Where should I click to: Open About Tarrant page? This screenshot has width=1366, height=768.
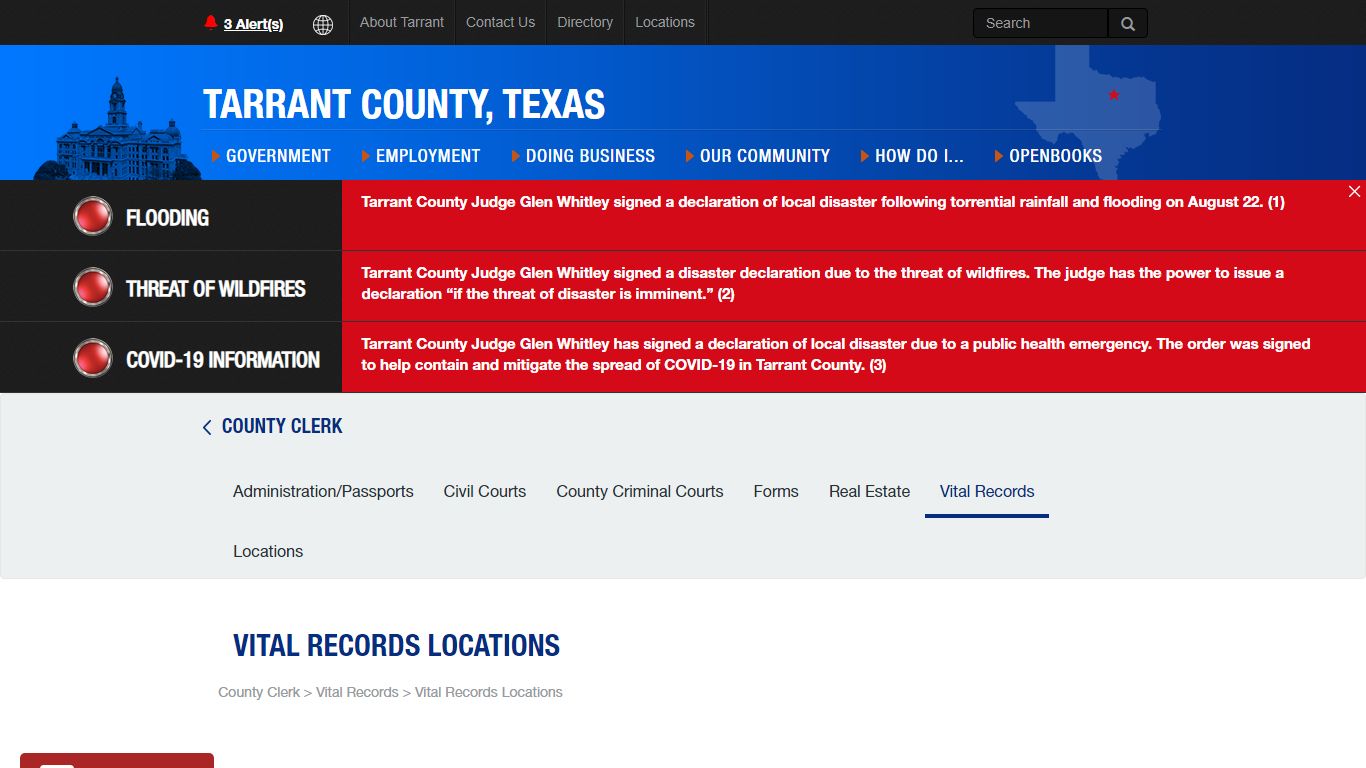tap(402, 22)
